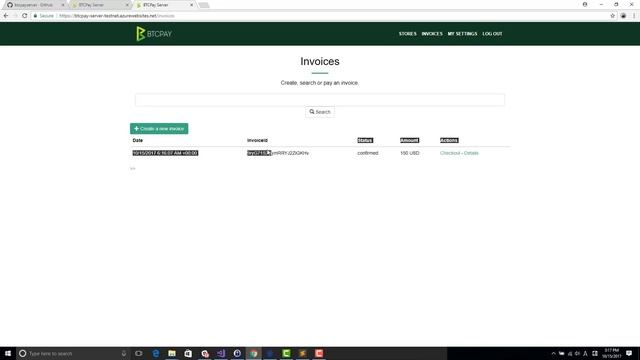Screen dimensions: 640x360
Task: Focus the invoice search text box
Action: tap(320, 100)
